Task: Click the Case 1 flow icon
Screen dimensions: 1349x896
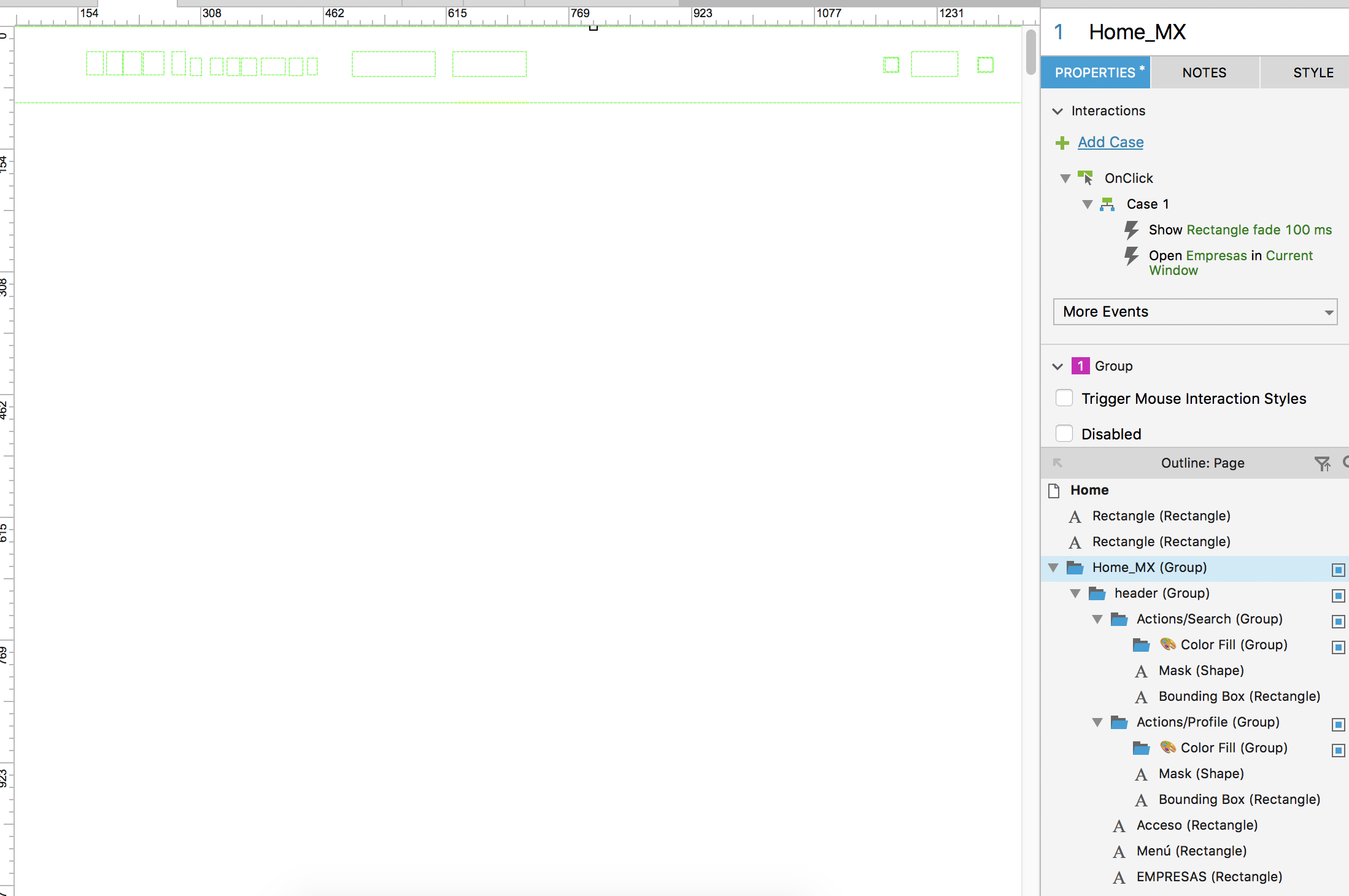Action: tap(1107, 204)
